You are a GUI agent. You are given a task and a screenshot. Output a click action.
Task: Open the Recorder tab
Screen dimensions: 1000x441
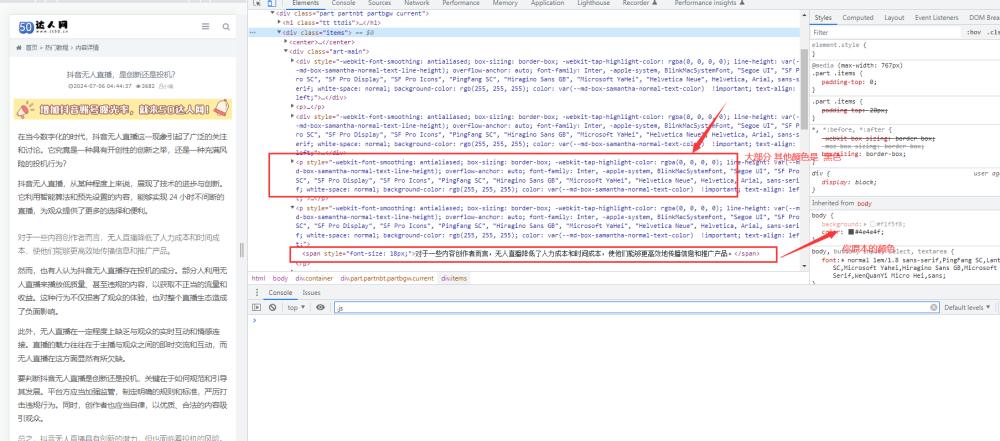(640, 3)
